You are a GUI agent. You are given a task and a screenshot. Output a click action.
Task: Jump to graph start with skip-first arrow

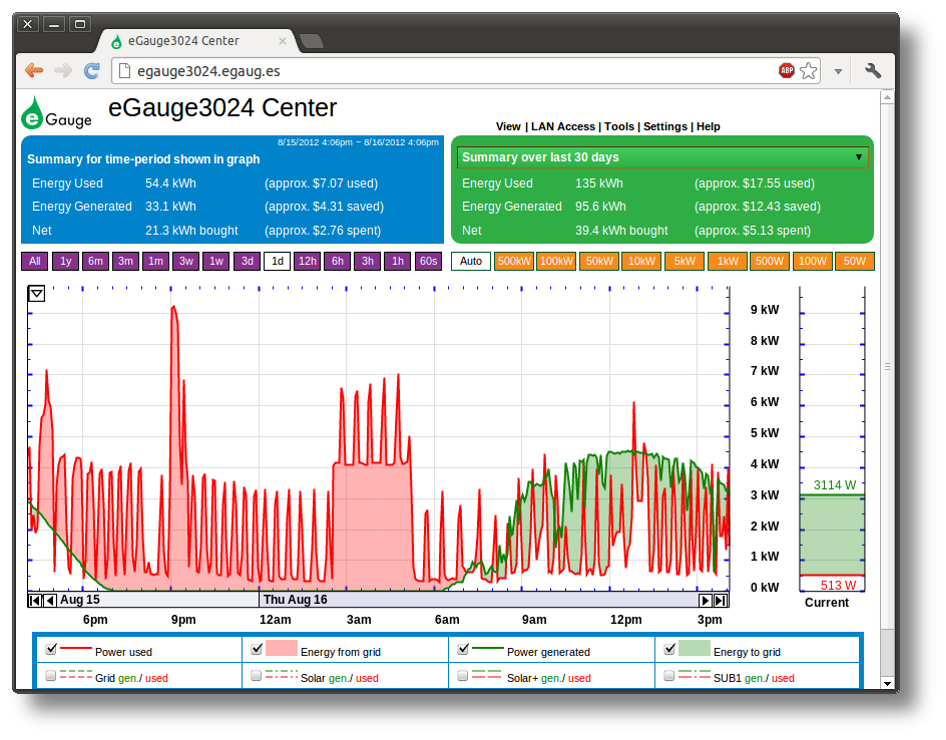tap(36, 600)
